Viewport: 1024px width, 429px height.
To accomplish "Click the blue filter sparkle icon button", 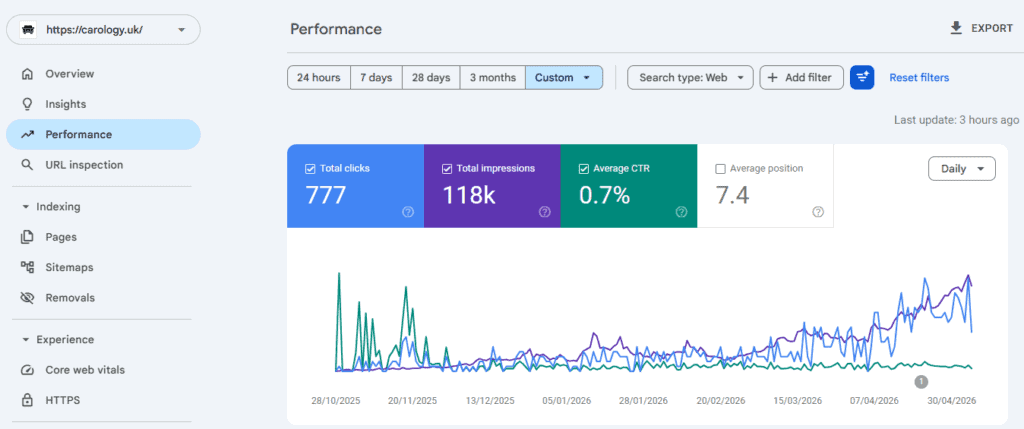I will pos(862,78).
